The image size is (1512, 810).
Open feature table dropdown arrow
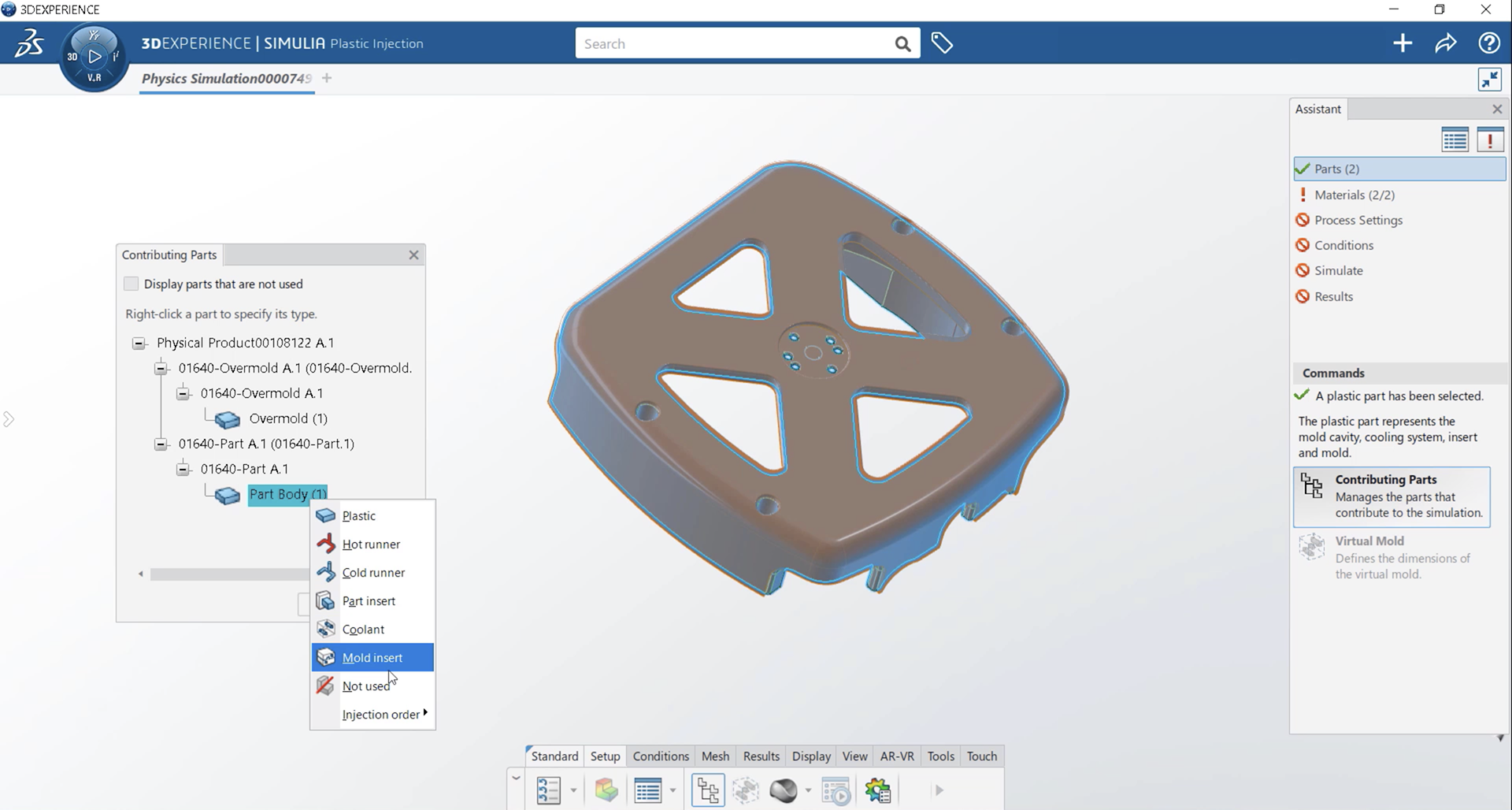(x=673, y=790)
